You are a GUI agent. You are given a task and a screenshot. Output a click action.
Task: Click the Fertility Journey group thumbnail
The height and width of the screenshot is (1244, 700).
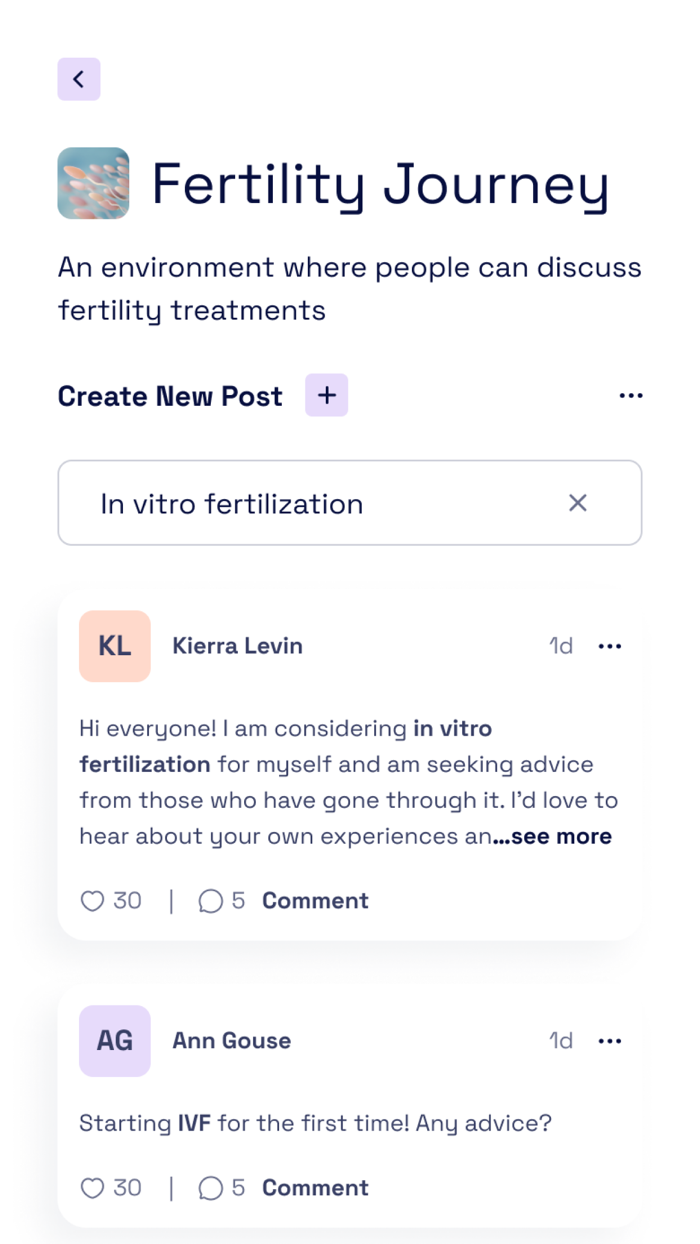[x=93, y=184]
